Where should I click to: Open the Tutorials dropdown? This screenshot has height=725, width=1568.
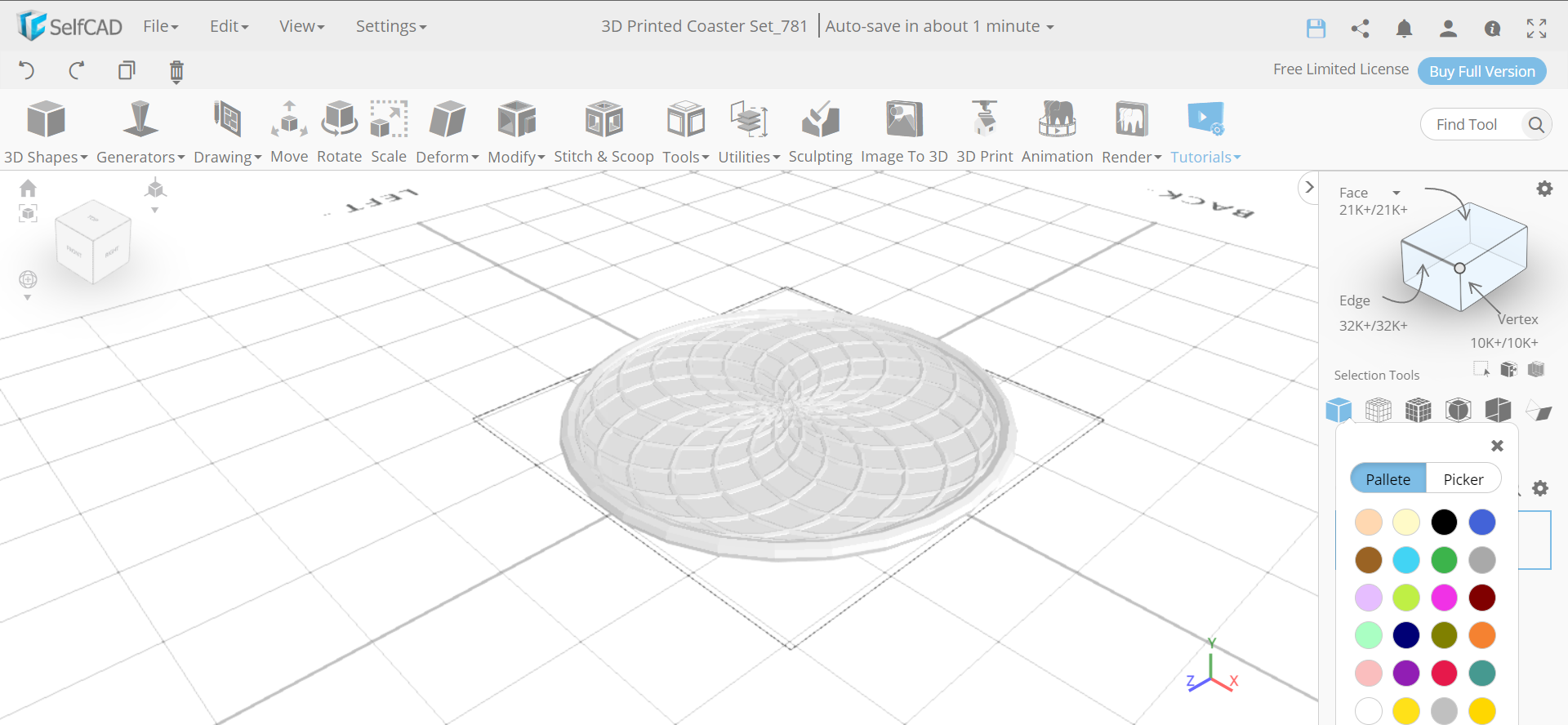pos(1205,131)
